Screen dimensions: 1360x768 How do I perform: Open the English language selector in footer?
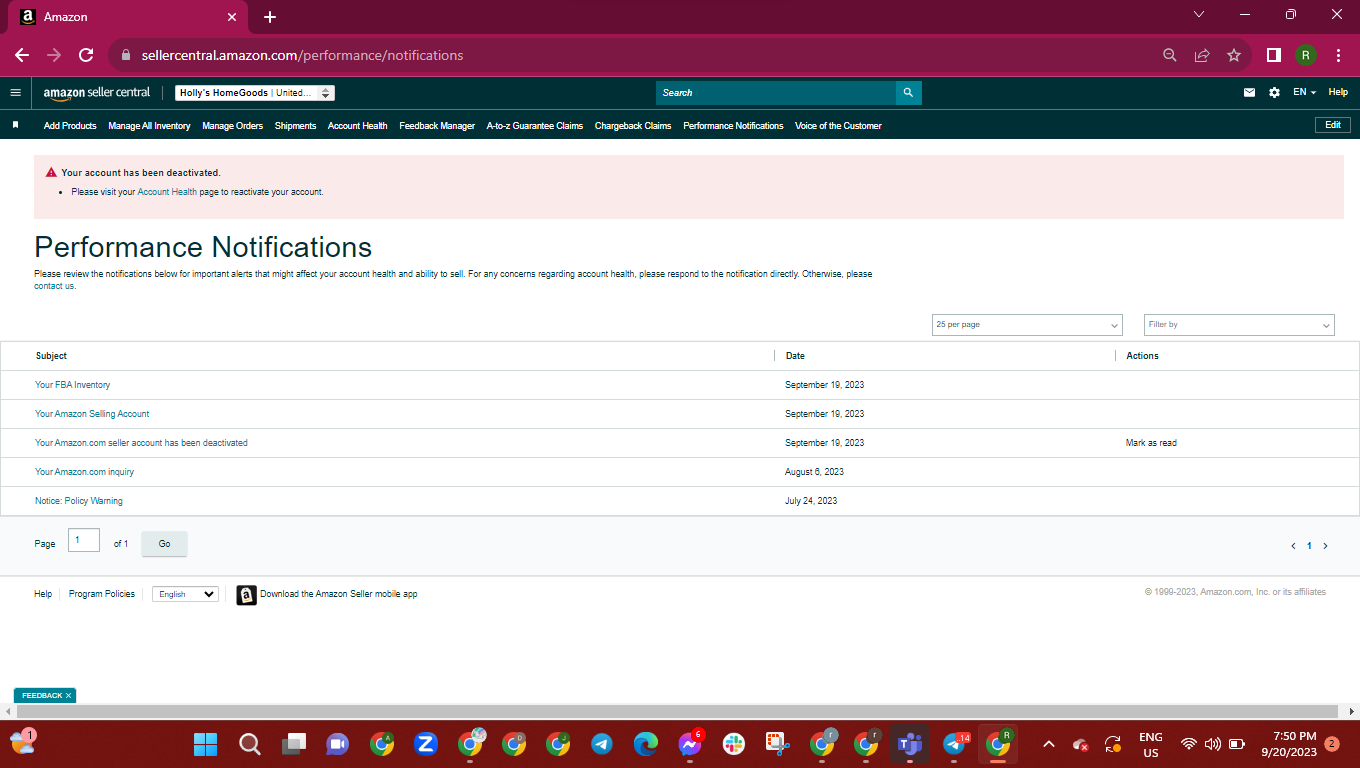click(x=185, y=594)
